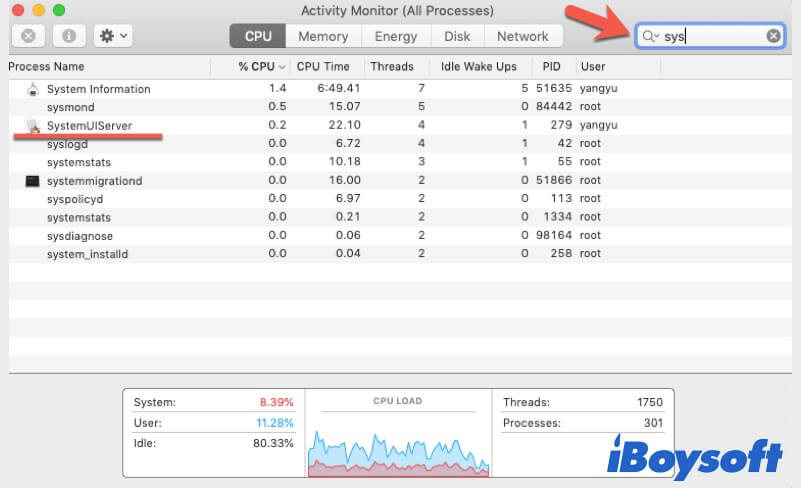Viewport: 801px width, 488px height.
Task: Select the sysmond process row
Action: pyautogui.click(x=300, y=107)
